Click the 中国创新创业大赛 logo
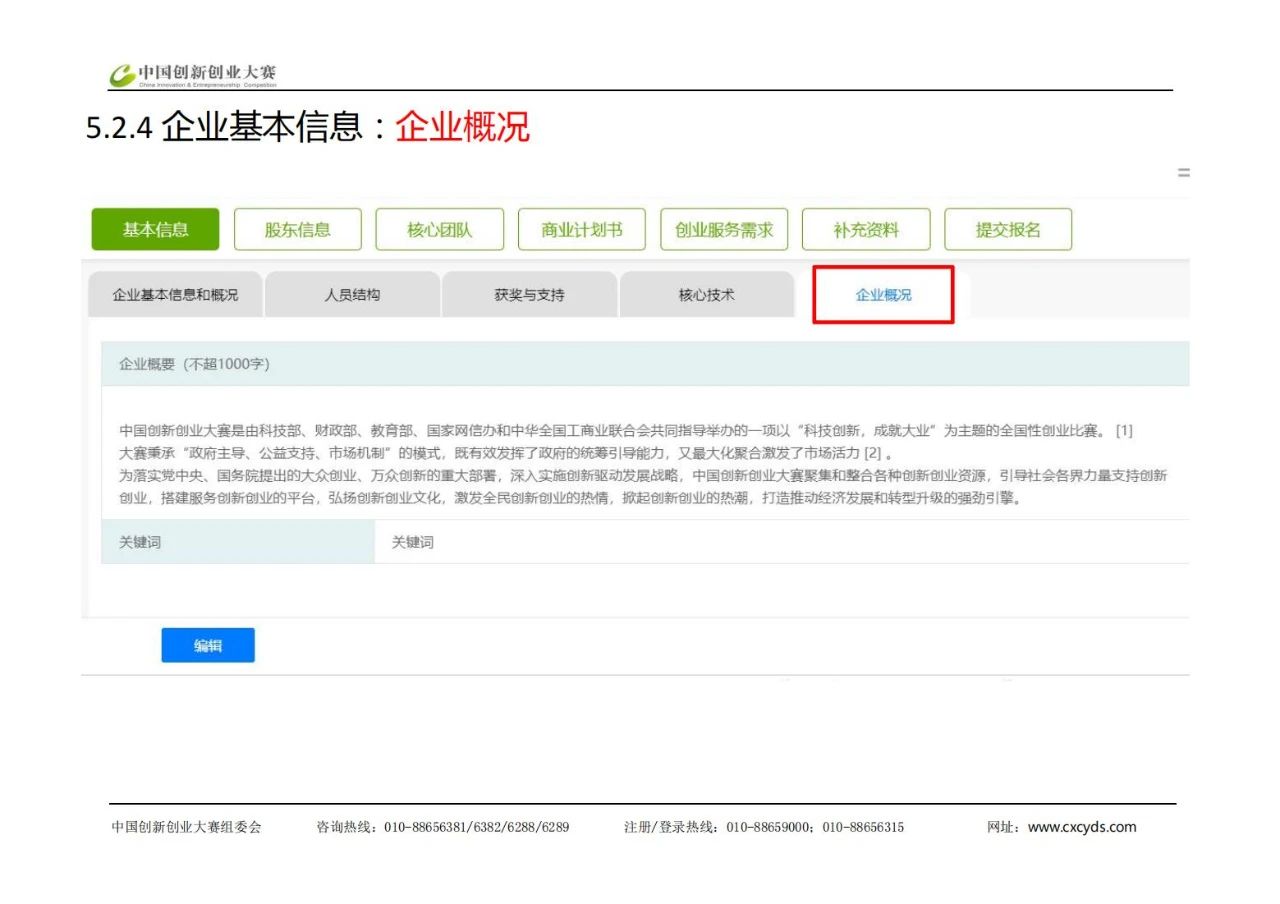The image size is (1280, 904). pos(193,75)
